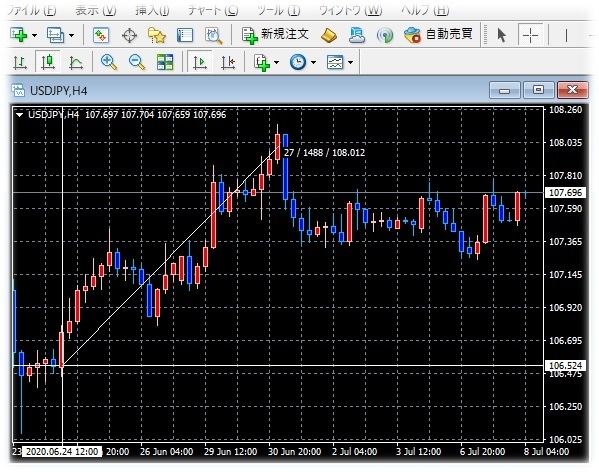Expand the Indicators dropdown arrow
This screenshot has height=472, width=599.
(x=276, y=62)
